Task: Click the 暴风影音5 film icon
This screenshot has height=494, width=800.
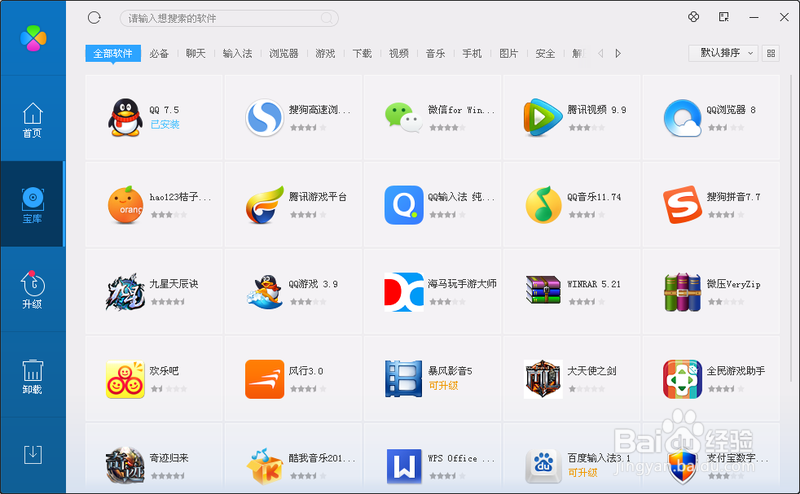Action: (404, 379)
